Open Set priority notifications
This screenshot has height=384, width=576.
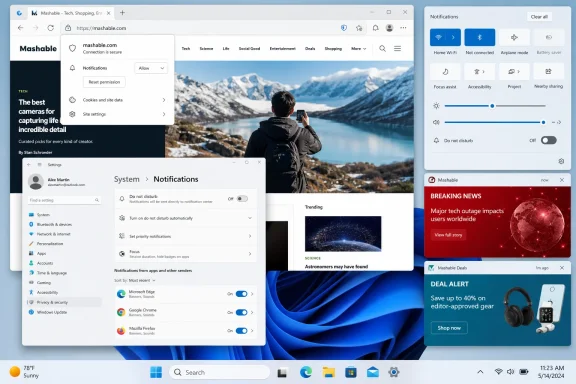[x=186, y=236]
